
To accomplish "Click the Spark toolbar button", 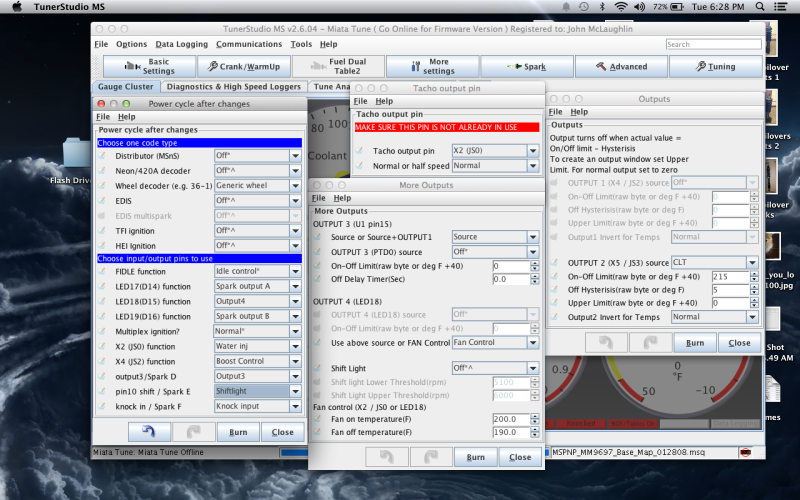I will 527,67.
